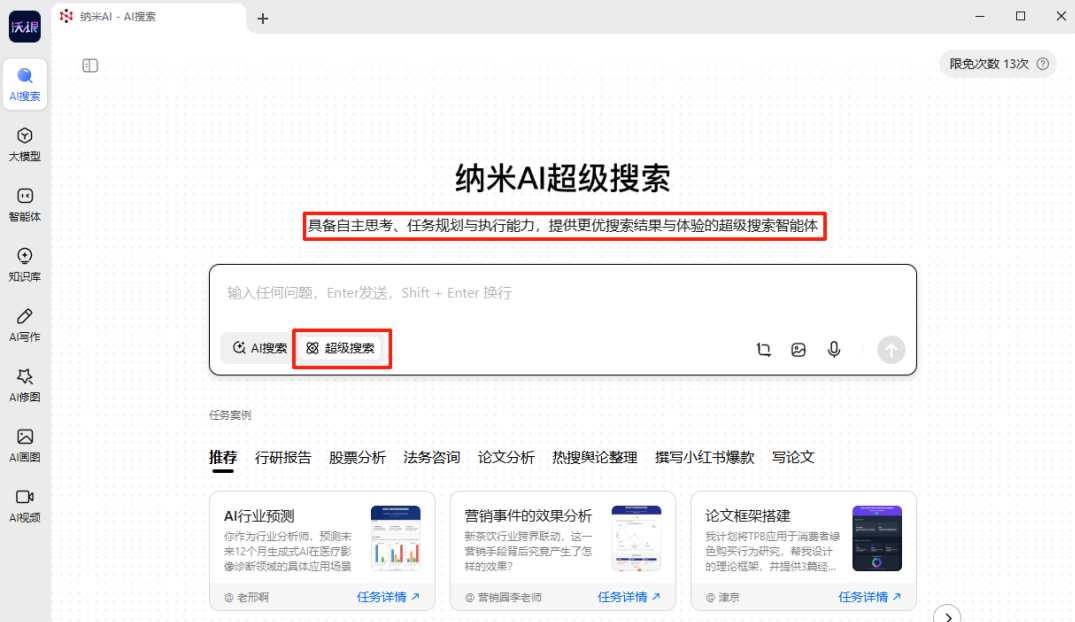
Task: Click the image upload icon in search box
Action: [x=798, y=350]
